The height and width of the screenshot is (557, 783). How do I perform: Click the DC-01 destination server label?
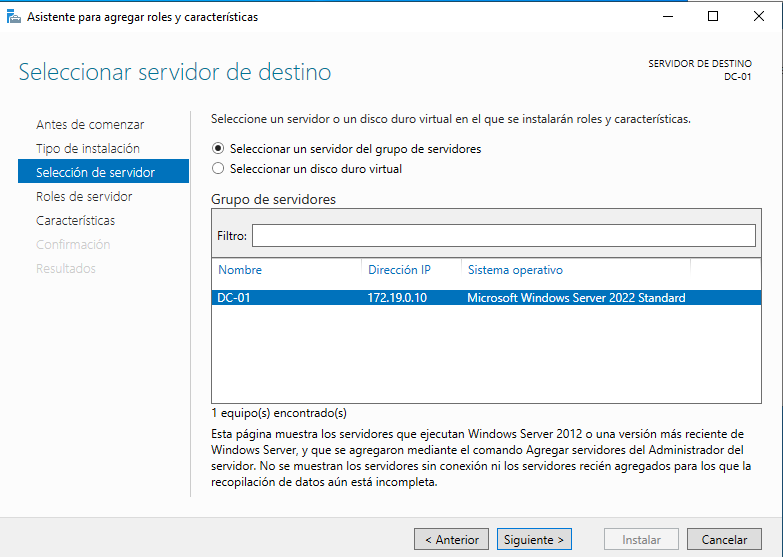738,76
